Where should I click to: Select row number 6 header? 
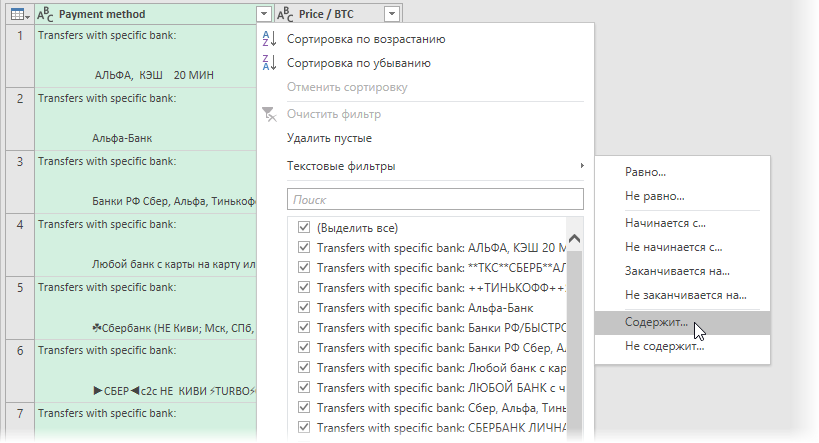(20, 371)
